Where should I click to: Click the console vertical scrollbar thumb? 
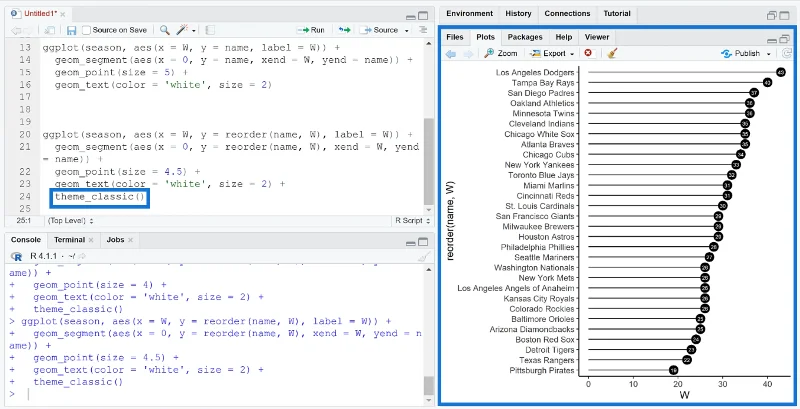click(429, 384)
